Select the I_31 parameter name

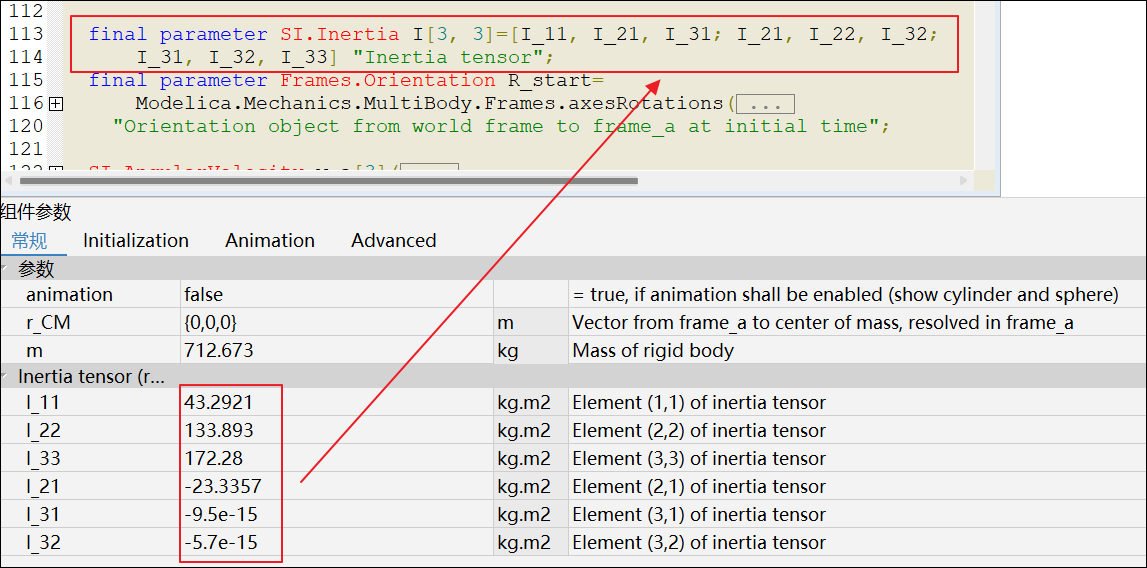tap(42, 515)
